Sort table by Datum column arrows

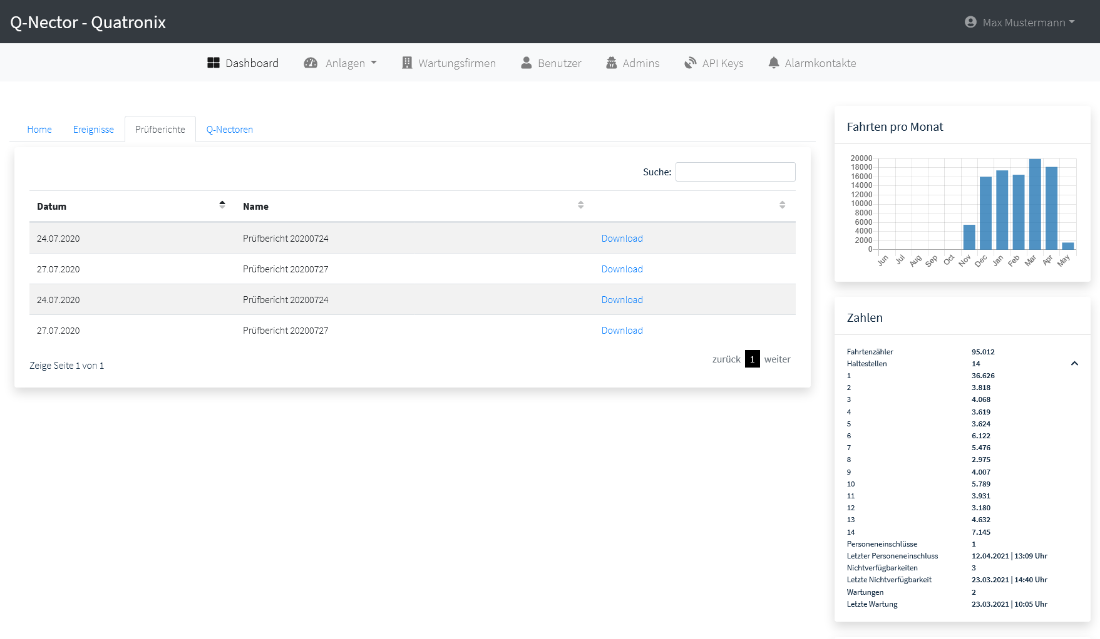[x=222, y=205]
